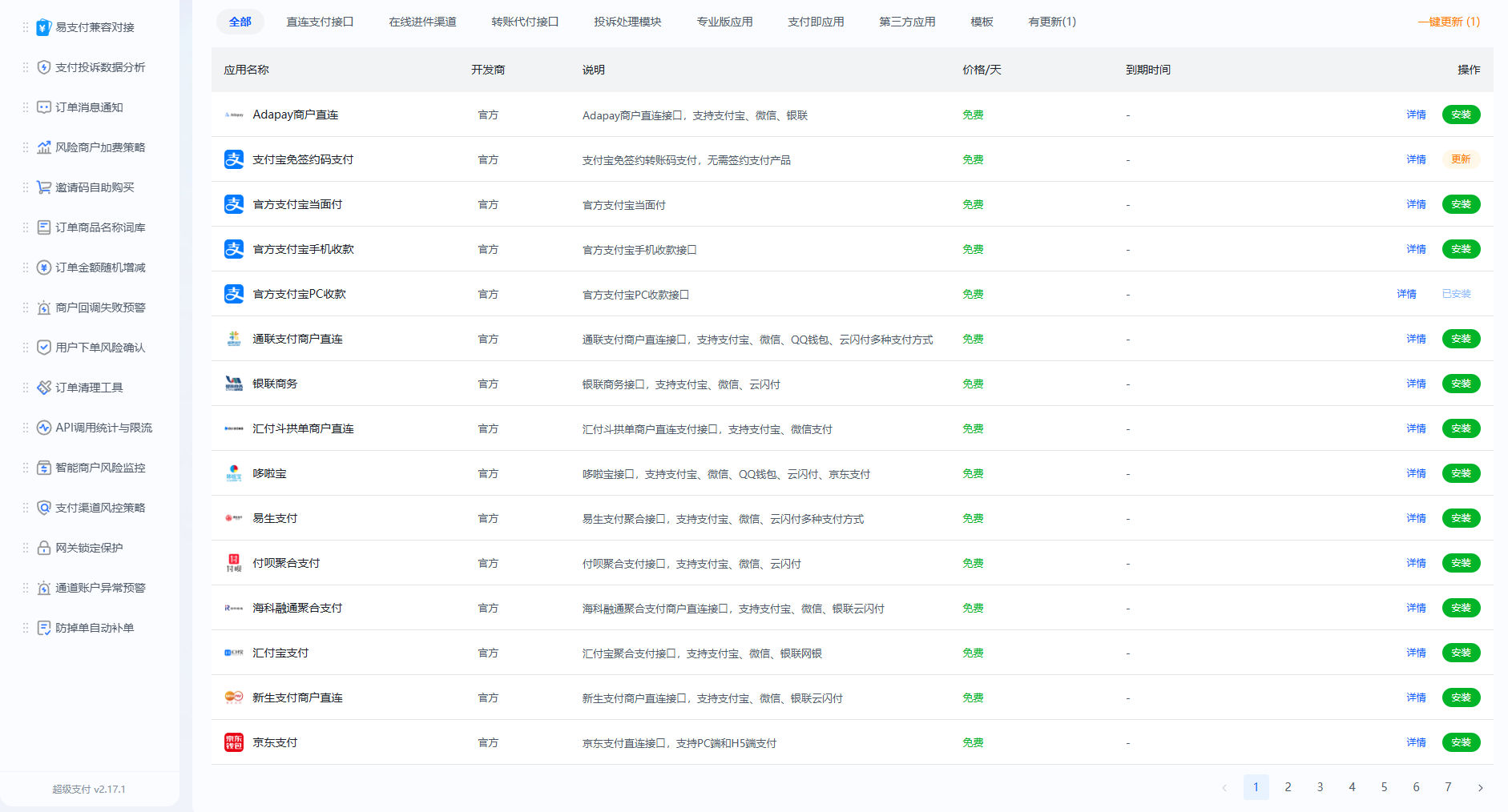The width and height of the screenshot is (1508, 812).
Task: View 详情 for 哆啦宝
Action: pos(1416,473)
